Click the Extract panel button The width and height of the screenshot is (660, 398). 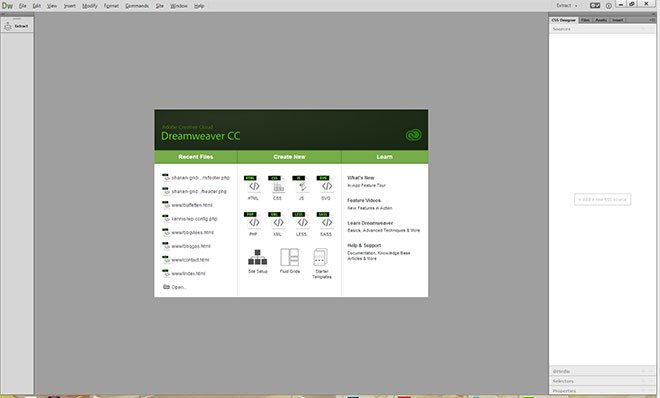[17, 26]
